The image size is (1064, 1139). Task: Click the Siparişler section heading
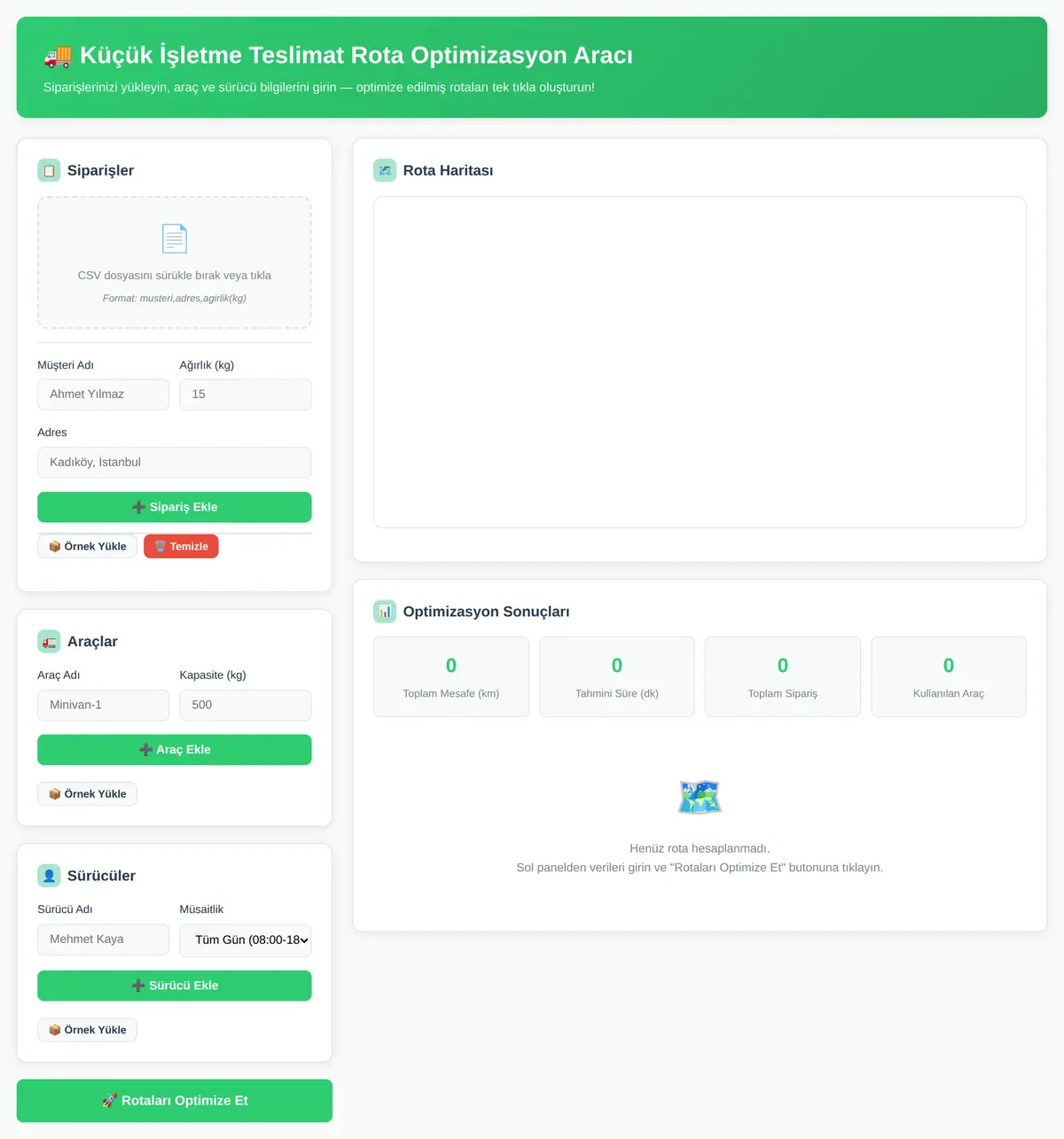coord(100,170)
